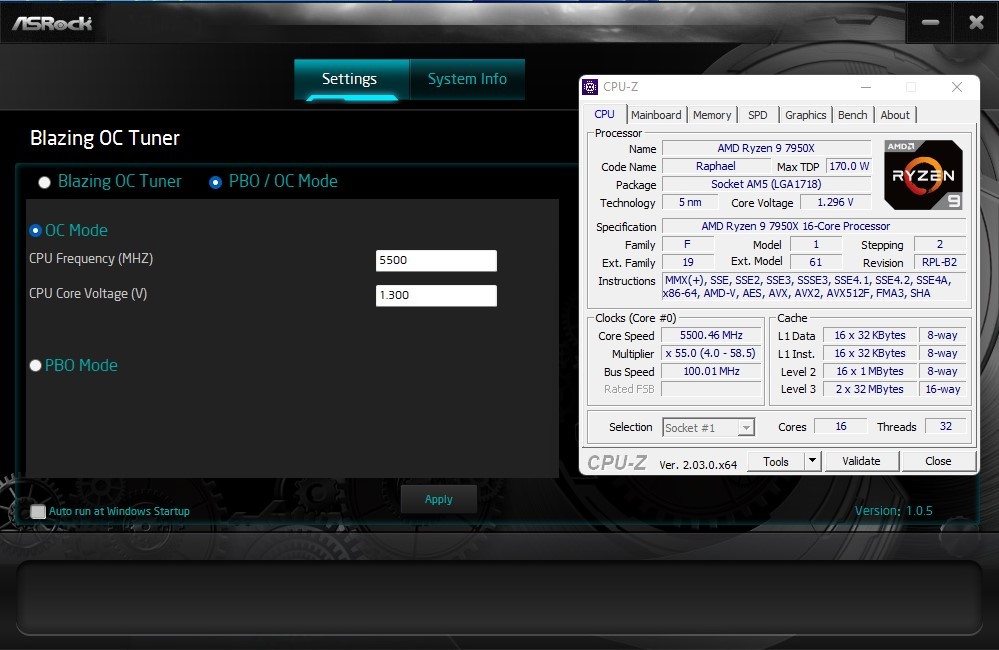This screenshot has height=650, width=999.
Task: Click the Blazing OC Tuner heading
Action: pos(105,138)
